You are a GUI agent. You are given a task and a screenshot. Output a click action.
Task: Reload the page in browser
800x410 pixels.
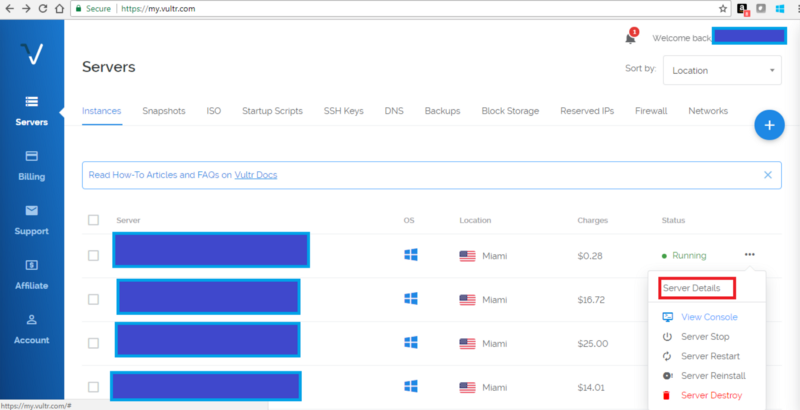tap(43, 9)
